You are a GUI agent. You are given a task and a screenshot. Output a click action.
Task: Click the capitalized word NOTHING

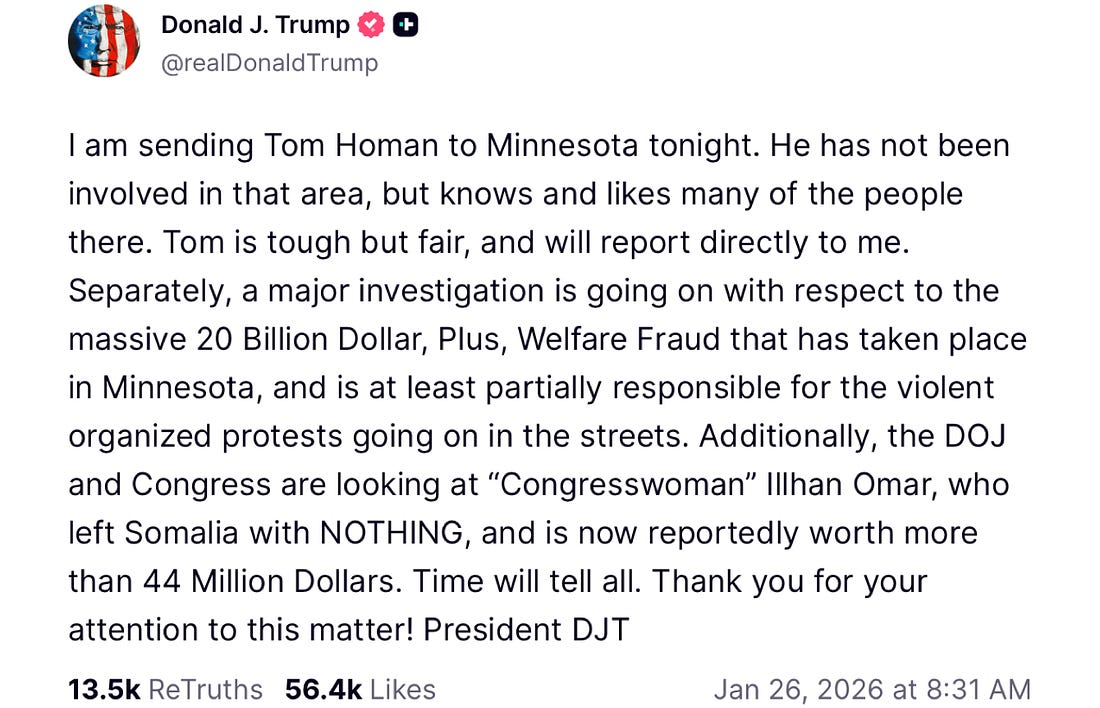392,532
